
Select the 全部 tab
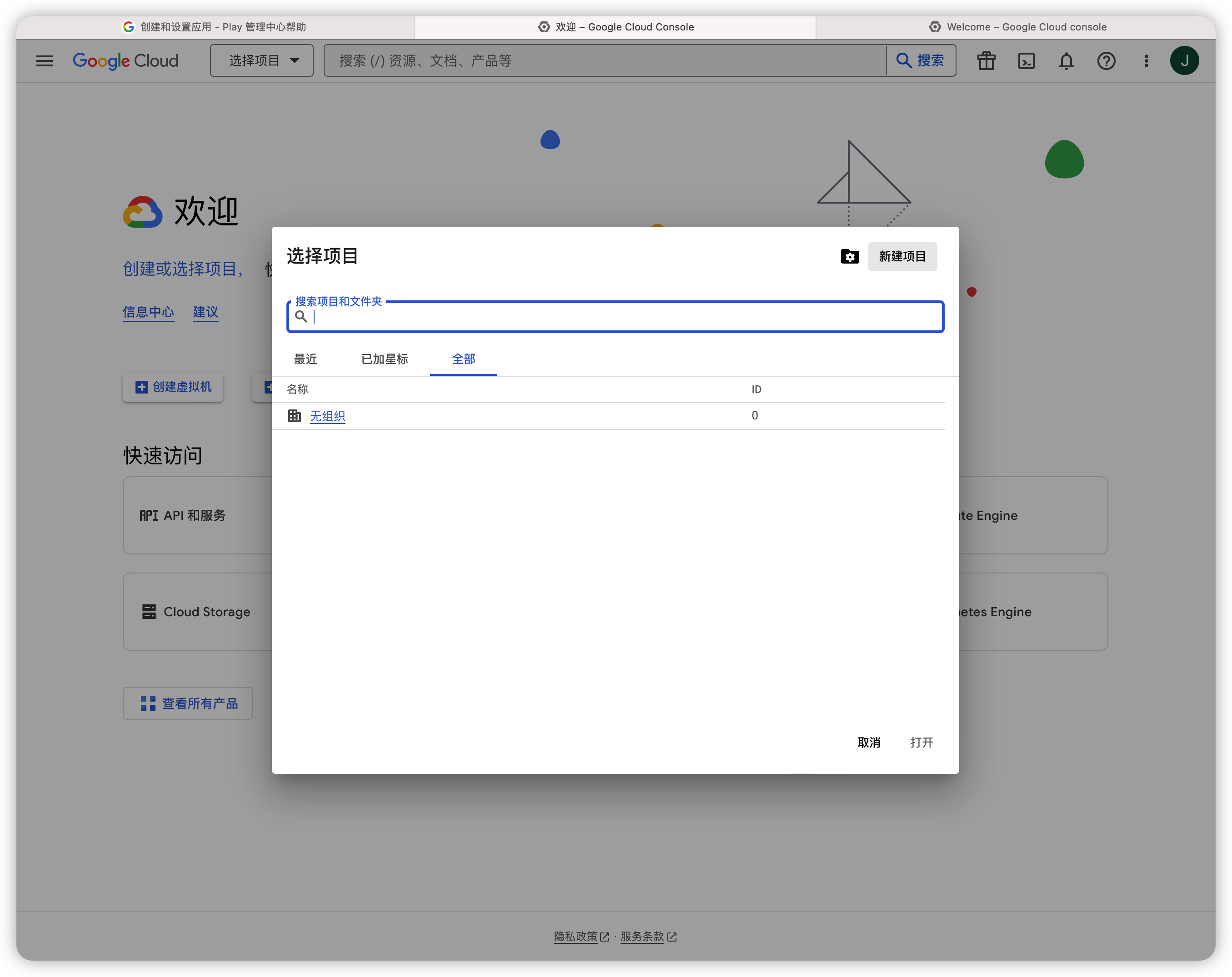tap(463, 359)
